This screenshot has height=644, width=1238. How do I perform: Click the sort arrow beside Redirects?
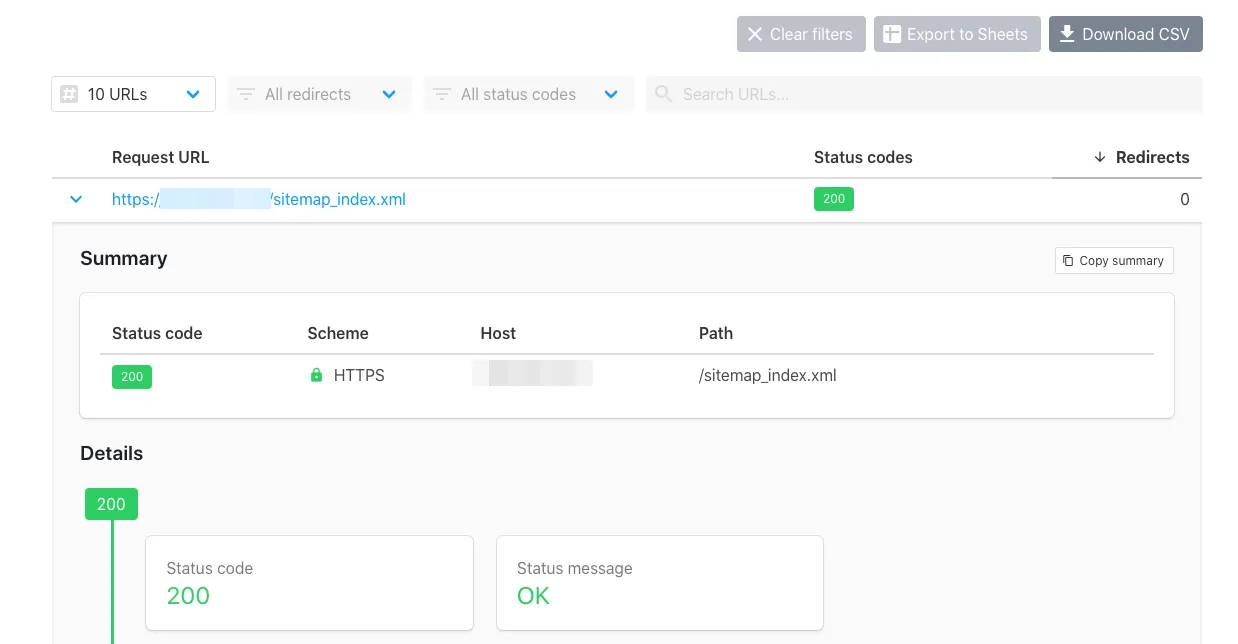(1100, 157)
